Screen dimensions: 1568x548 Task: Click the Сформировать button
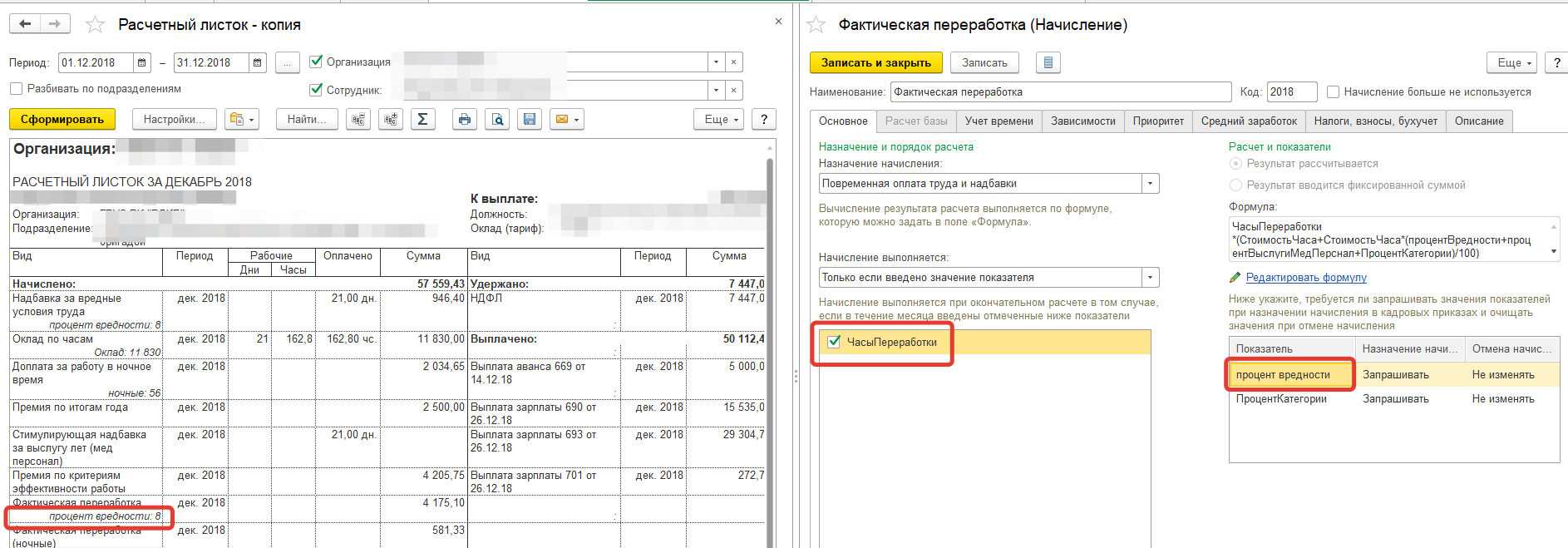point(62,120)
